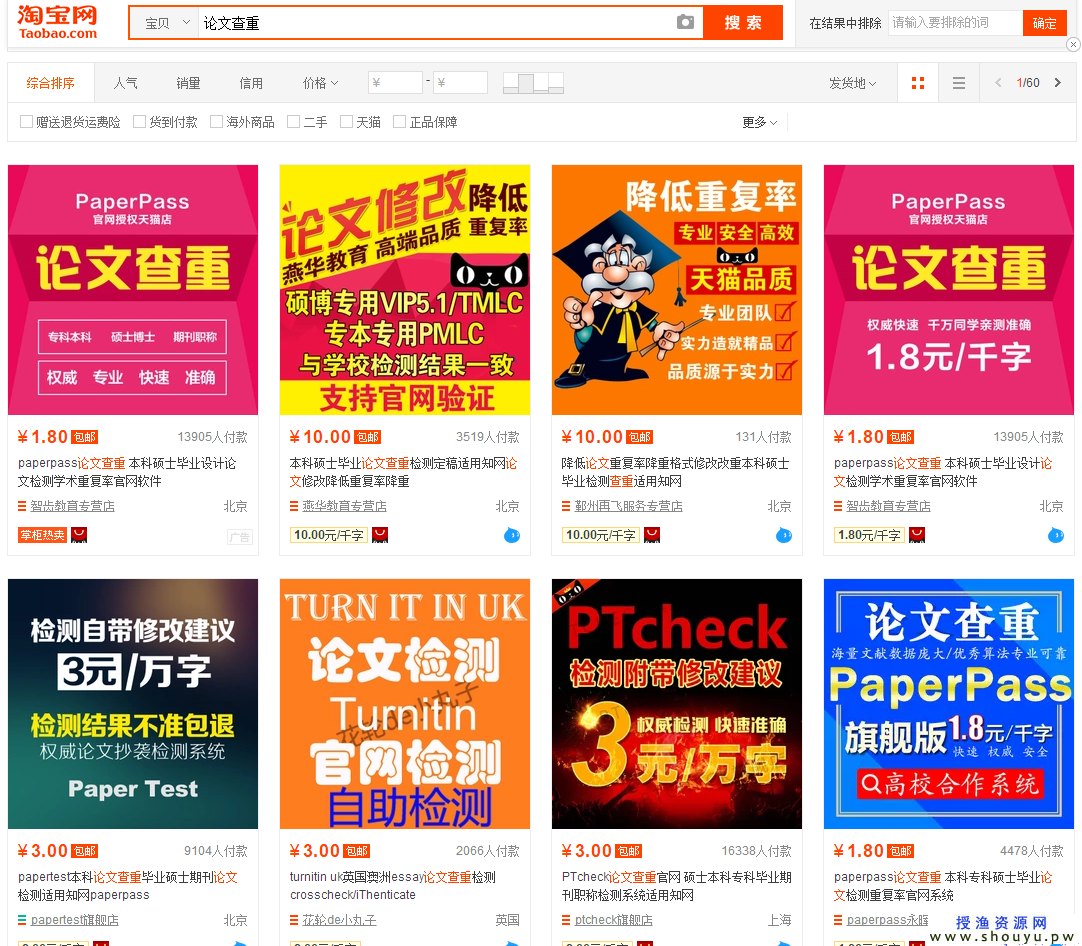Click the 10.00元/千字 tag under 燕华教育专营店
1082x946 pixels.
(x=329, y=535)
